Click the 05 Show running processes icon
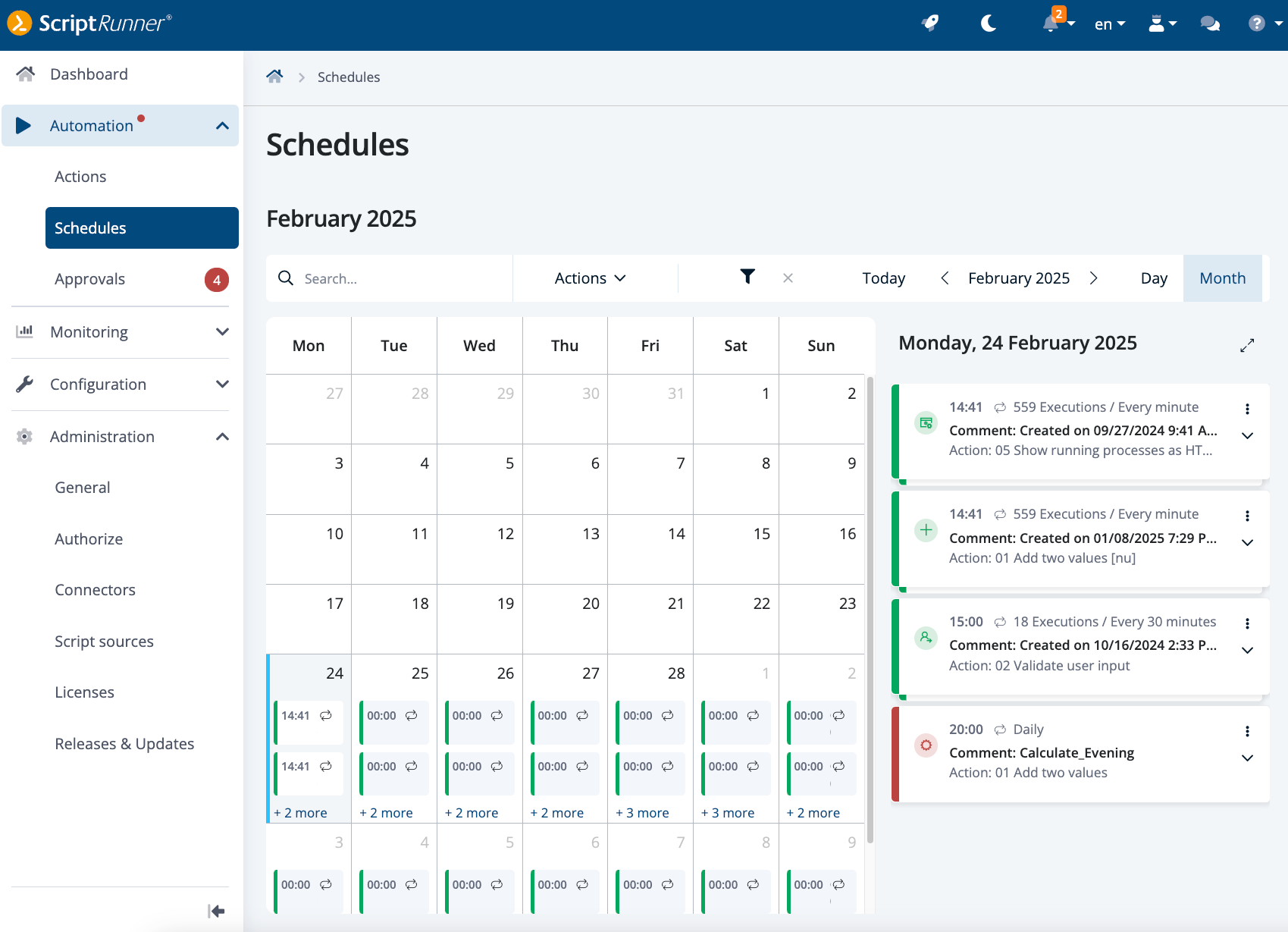1288x932 pixels. pos(926,423)
